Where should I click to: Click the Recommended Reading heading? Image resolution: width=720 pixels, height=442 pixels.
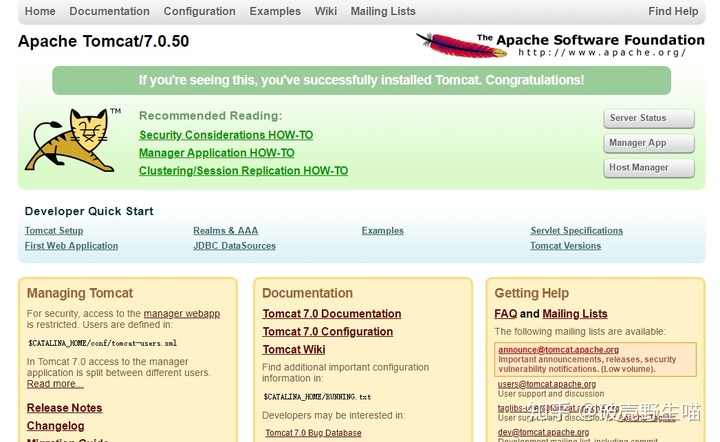pyautogui.click(x=211, y=116)
